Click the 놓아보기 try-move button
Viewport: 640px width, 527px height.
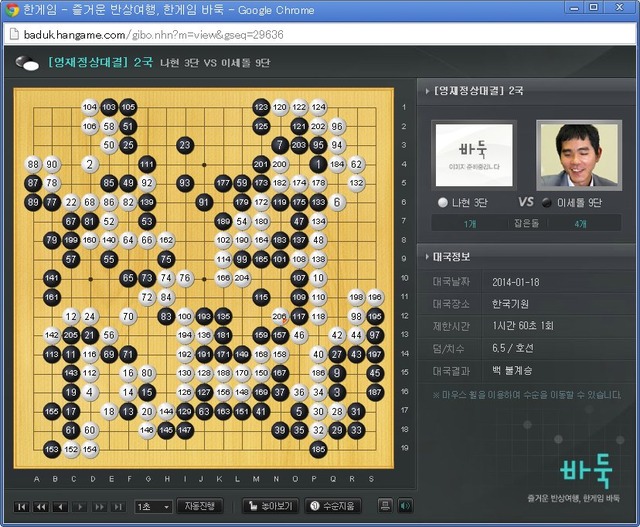pyautogui.click(x=271, y=506)
